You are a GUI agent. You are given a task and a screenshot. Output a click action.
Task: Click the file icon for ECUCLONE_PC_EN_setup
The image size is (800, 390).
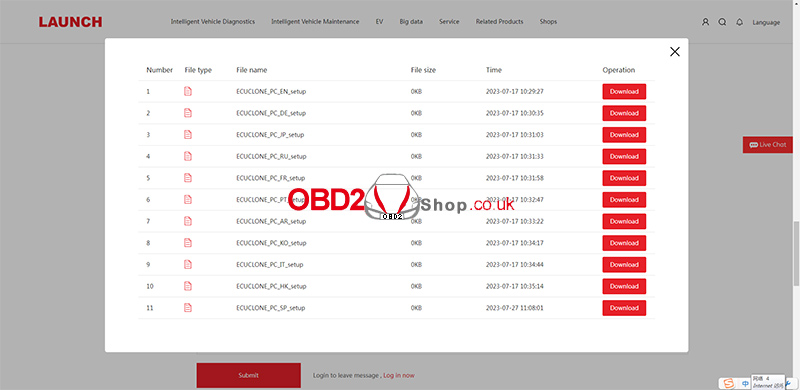click(188, 91)
